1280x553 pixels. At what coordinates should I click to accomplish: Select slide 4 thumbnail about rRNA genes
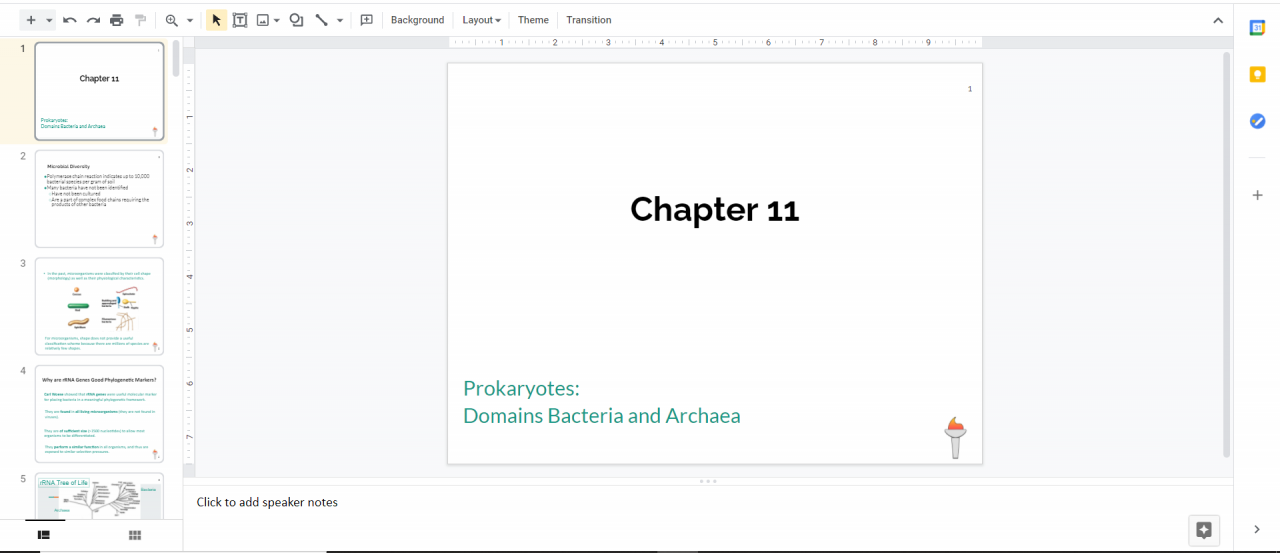(x=99, y=414)
